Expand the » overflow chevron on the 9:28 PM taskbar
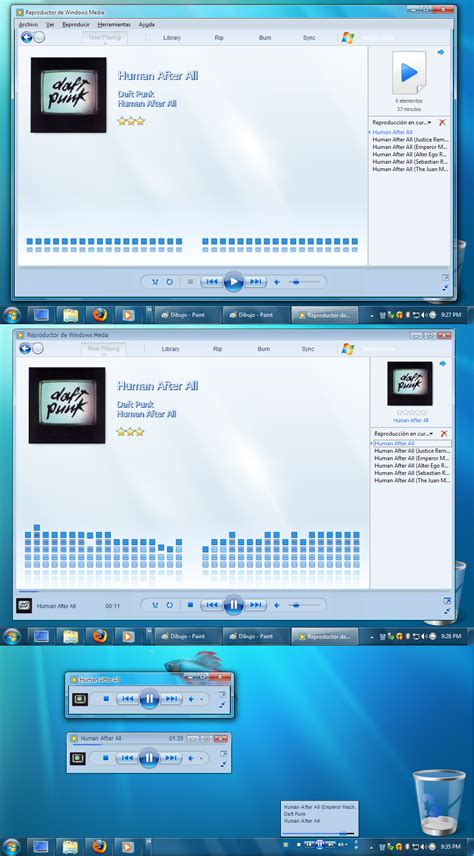 coord(149,630)
